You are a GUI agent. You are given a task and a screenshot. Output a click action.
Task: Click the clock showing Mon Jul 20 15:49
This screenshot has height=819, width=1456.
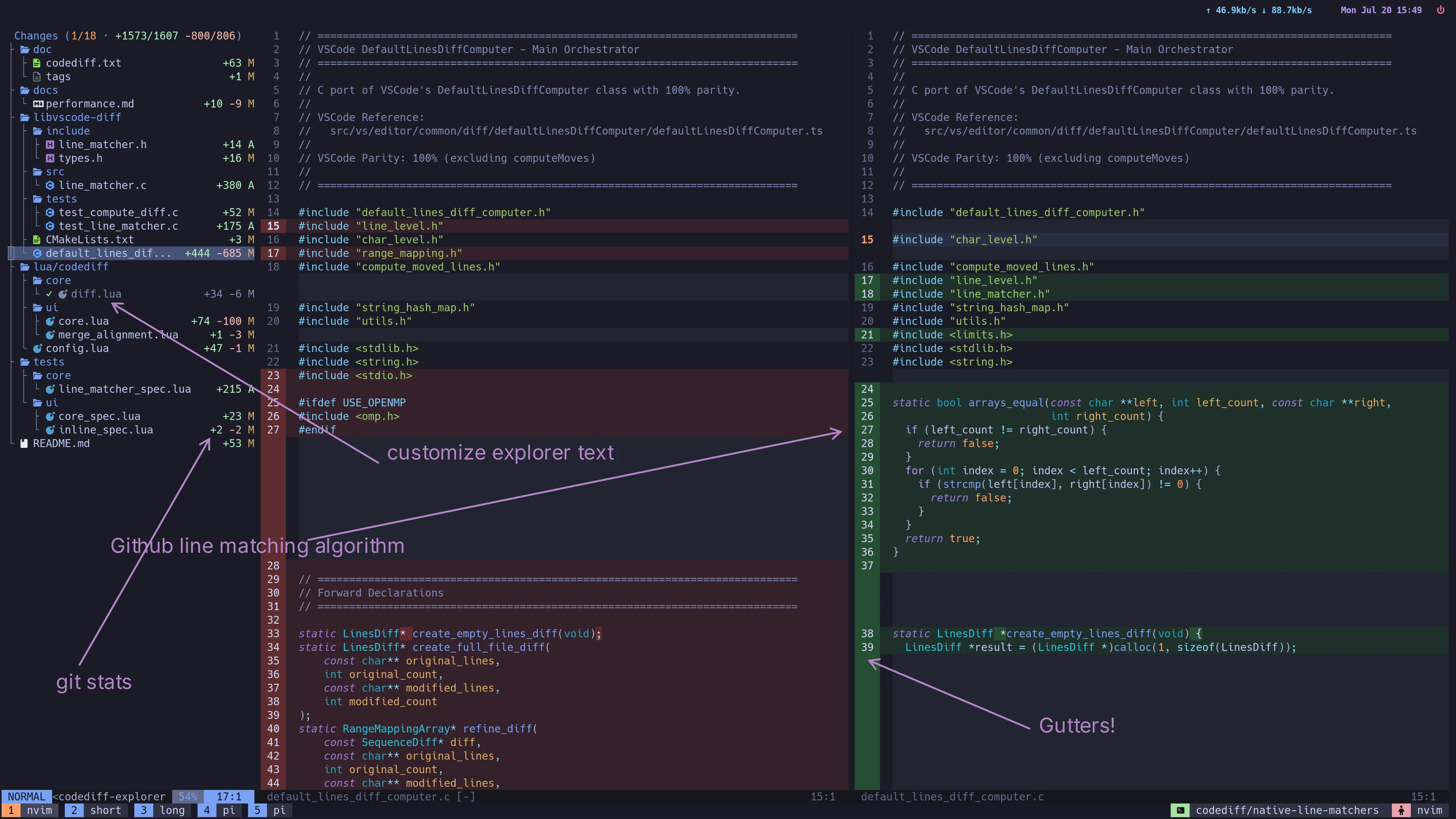[x=1381, y=10]
